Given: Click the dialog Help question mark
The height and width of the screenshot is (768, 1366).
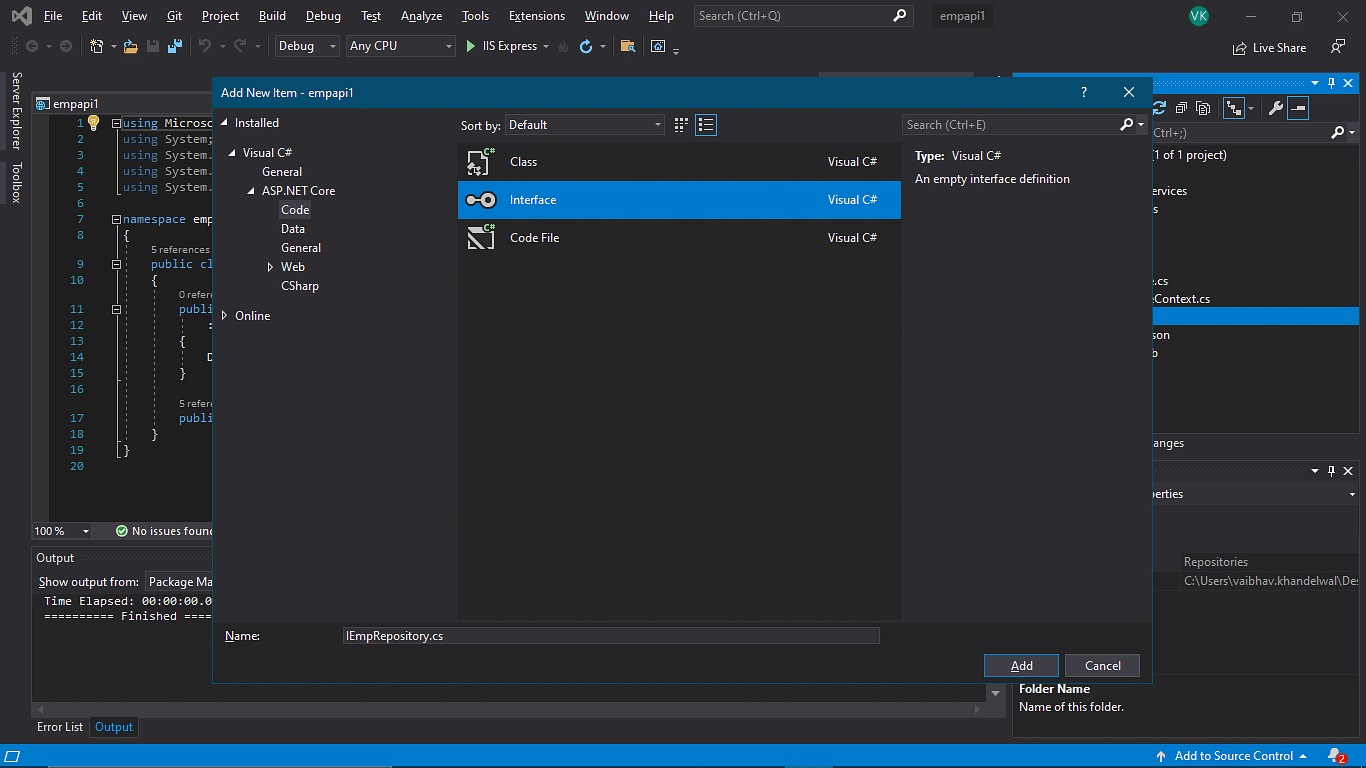Looking at the screenshot, I should pos(1084,92).
